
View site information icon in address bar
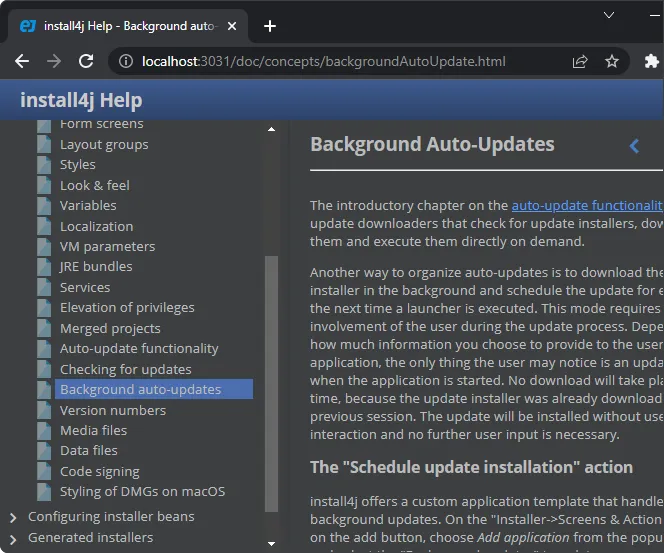click(126, 61)
